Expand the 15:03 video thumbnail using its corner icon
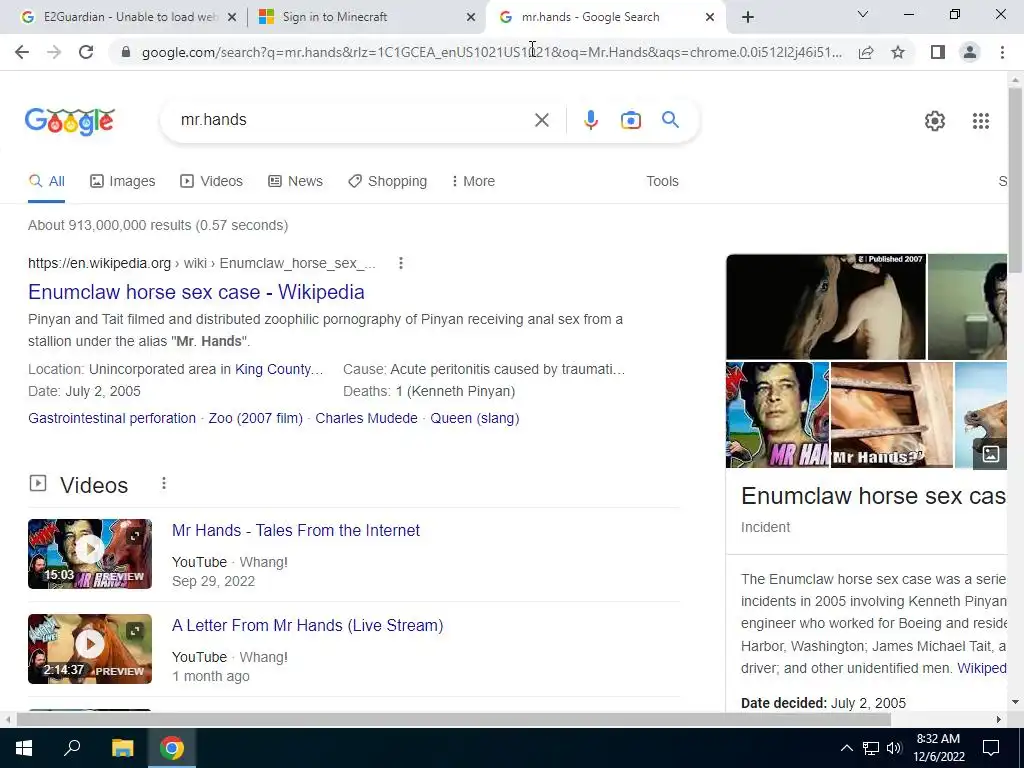The height and width of the screenshot is (768, 1024). click(135, 536)
